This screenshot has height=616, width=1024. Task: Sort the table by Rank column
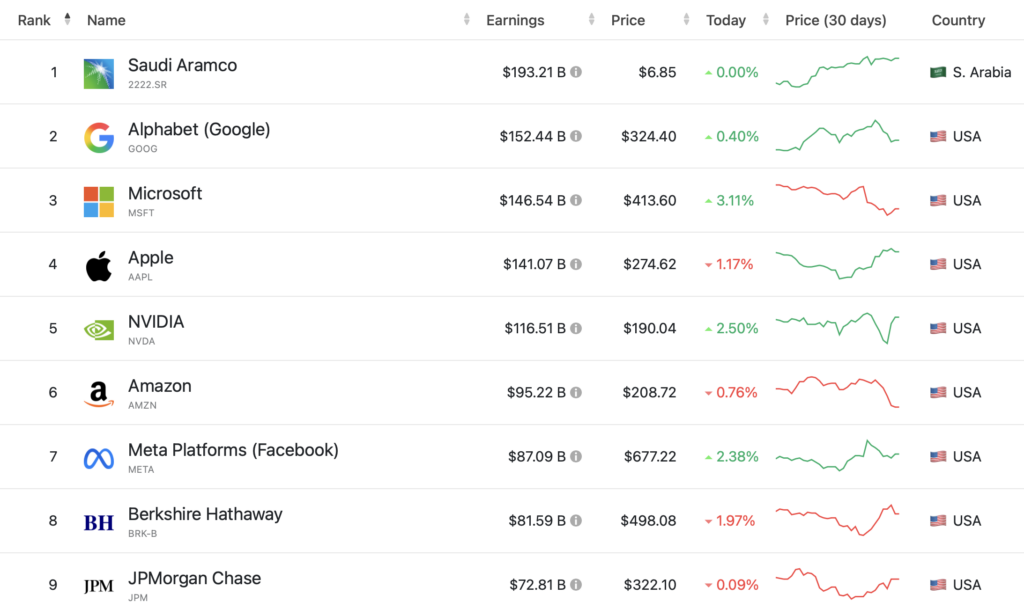click(x=34, y=20)
